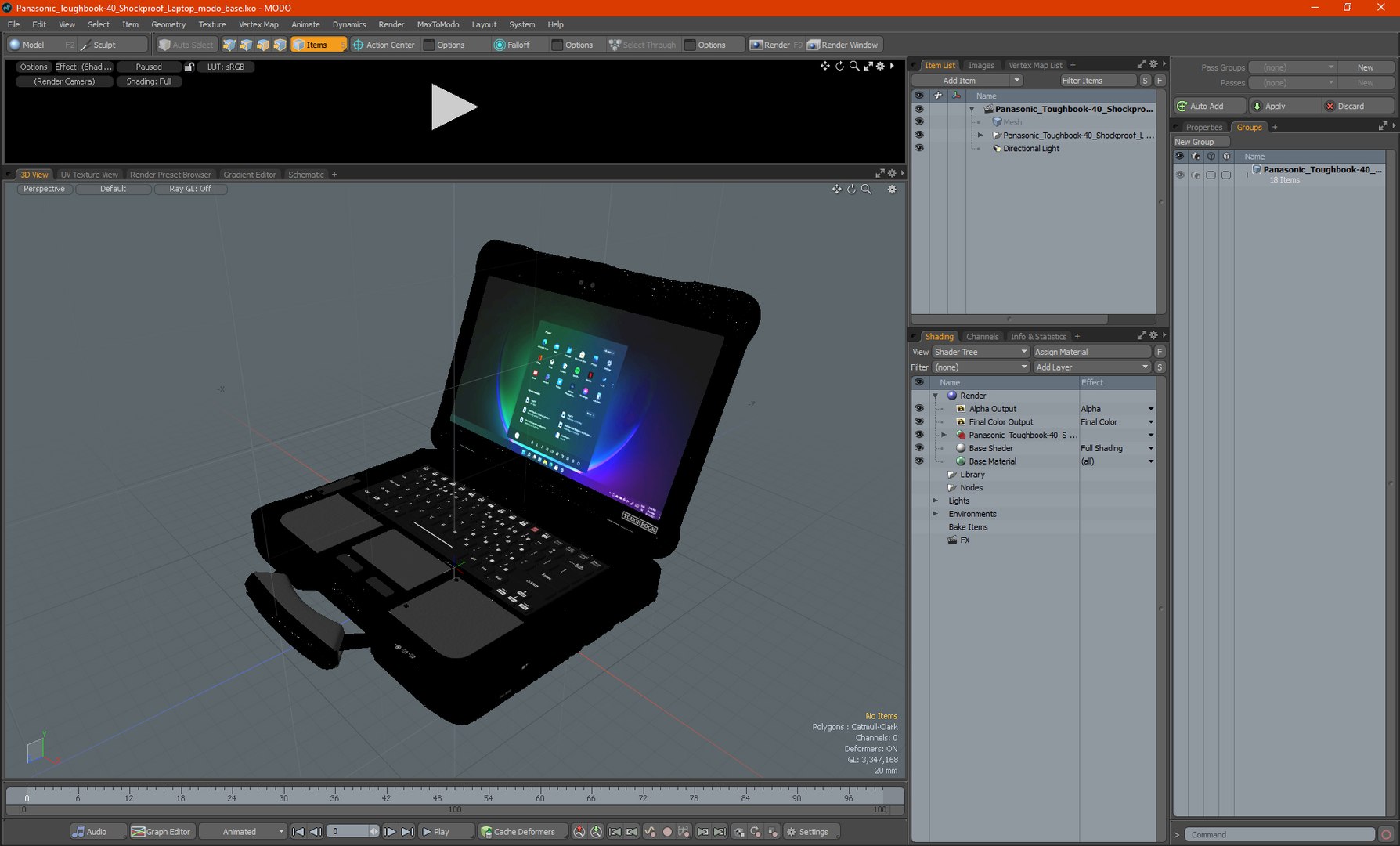This screenshot has width=1400, height=846.
Task: Open Animated keying mode dropdown
Action: (x=243, y=832)
